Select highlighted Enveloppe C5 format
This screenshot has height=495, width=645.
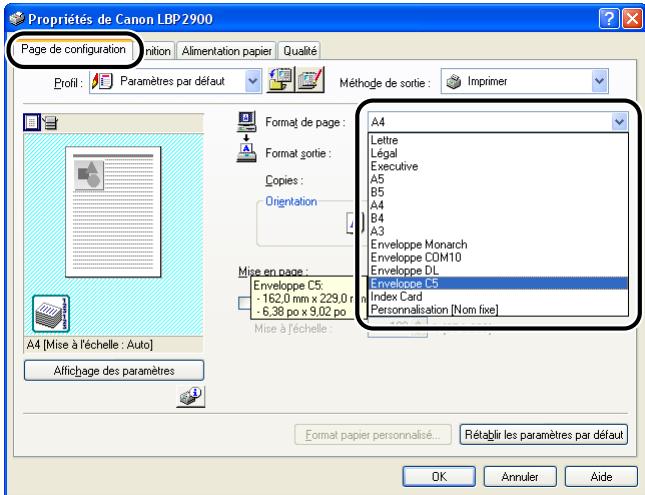(x=498, y=284)
